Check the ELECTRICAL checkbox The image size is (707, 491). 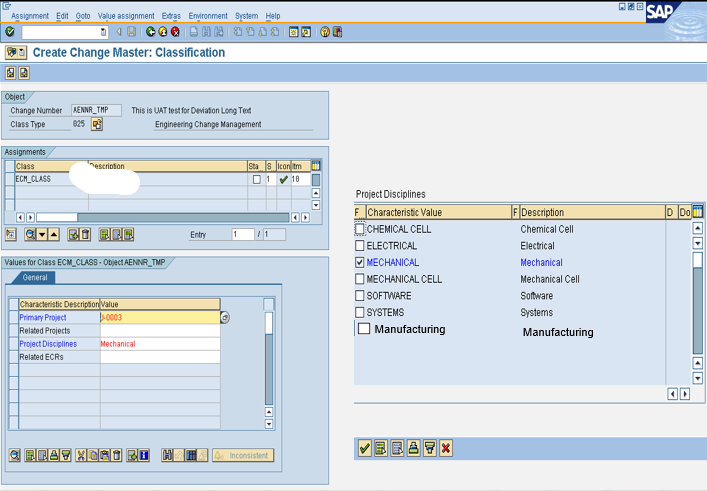coord(360,246)
